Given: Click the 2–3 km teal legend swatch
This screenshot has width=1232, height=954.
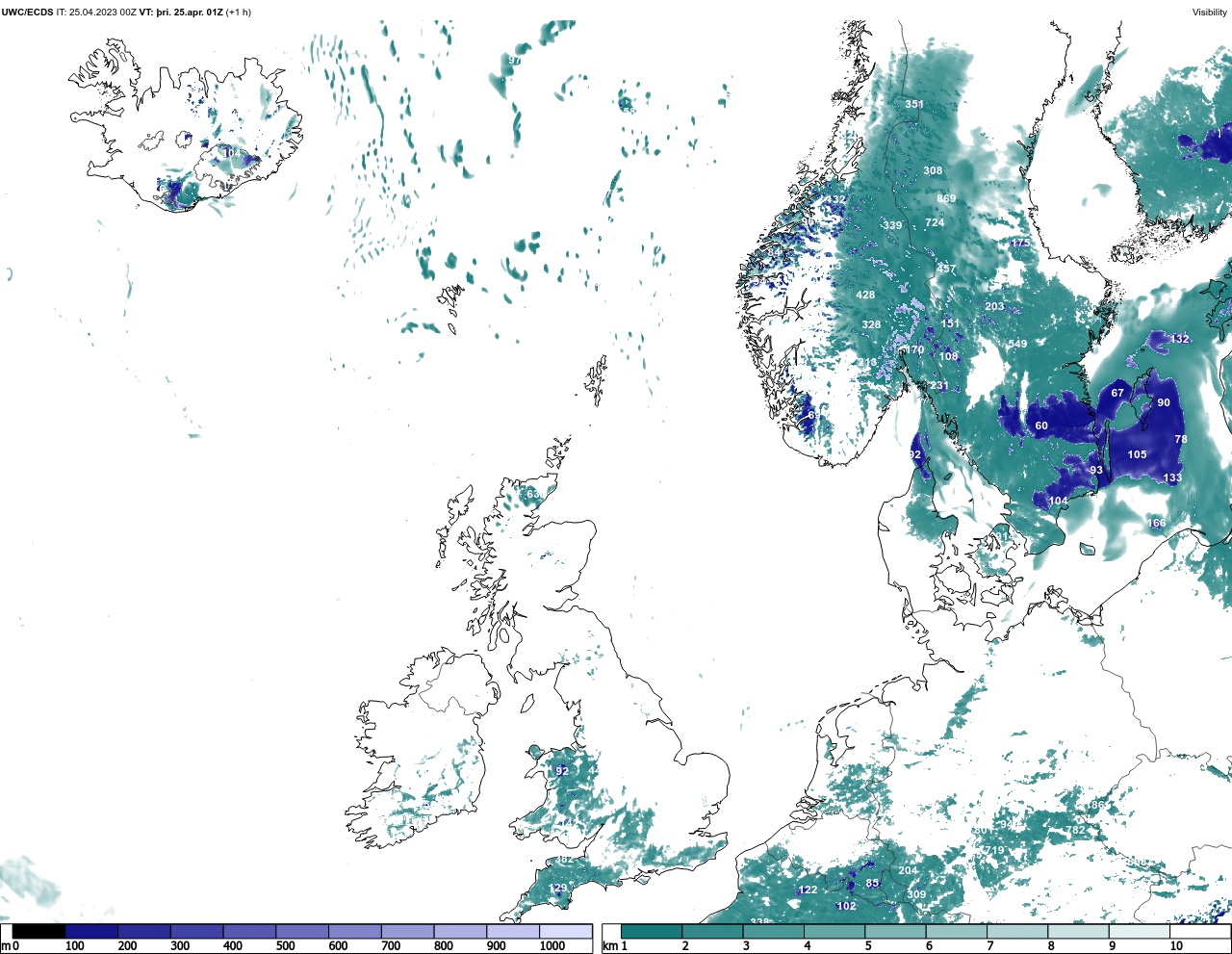Looking at the screenshot, I should tap(712, 931).
